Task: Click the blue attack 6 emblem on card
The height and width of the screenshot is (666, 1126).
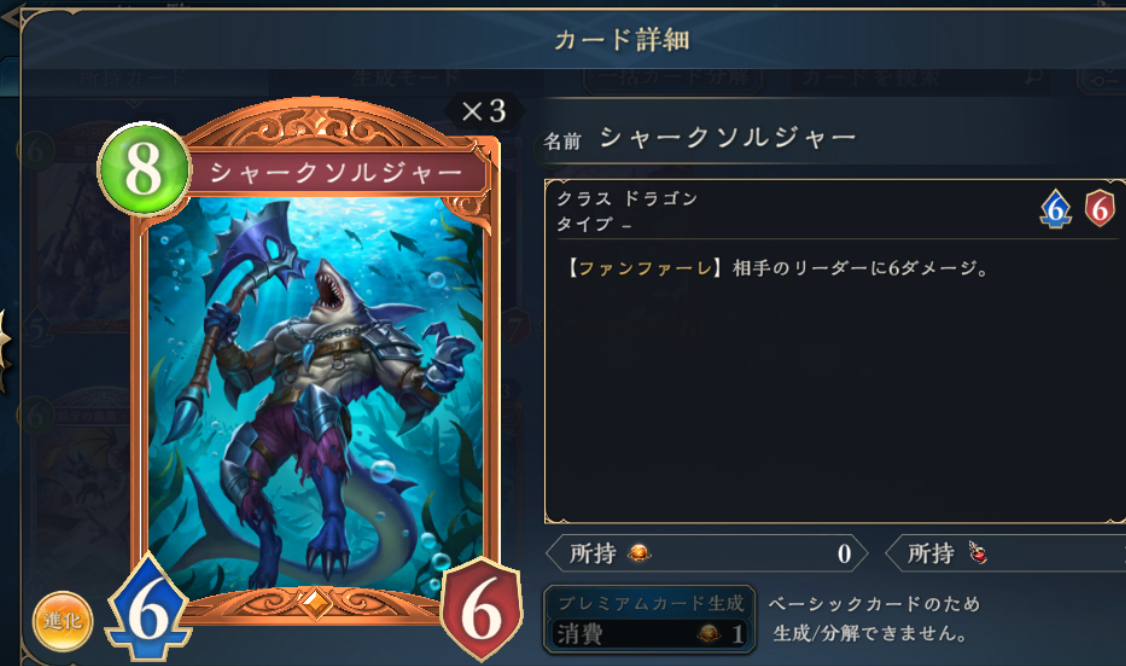Action: tap(149, 609)
